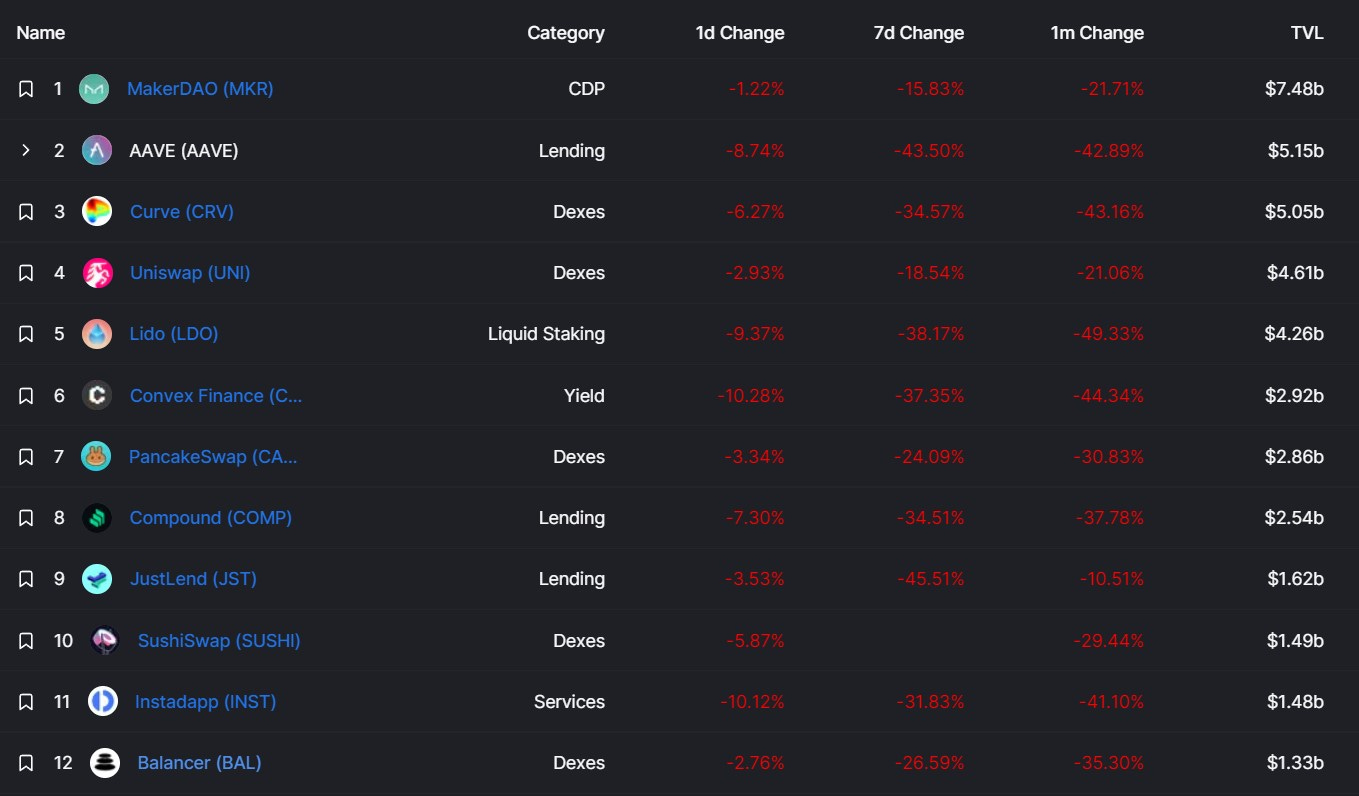Open the JustLend (JST) link
Screen dimensions: 1359x796
coord(193,578)
